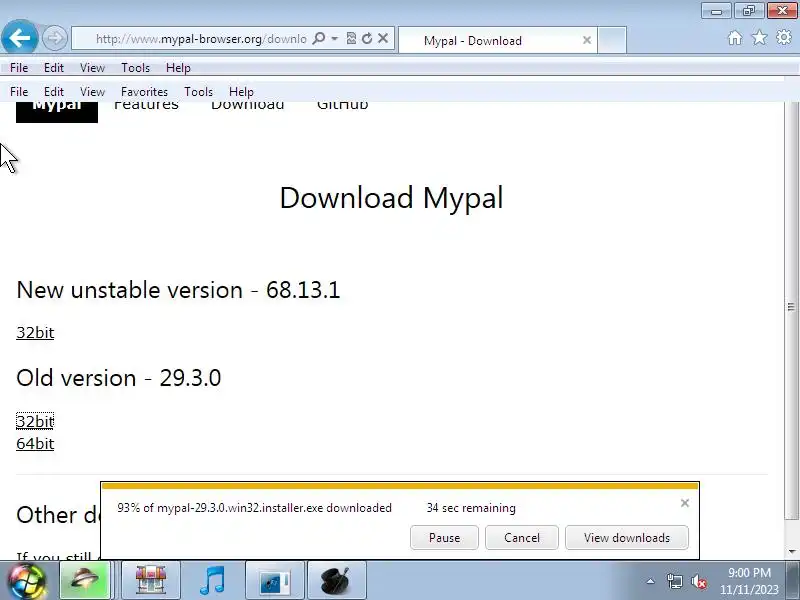800x600 pixels.
Task: Click the 'Download Mypal' heading
Action: (392, 198)
